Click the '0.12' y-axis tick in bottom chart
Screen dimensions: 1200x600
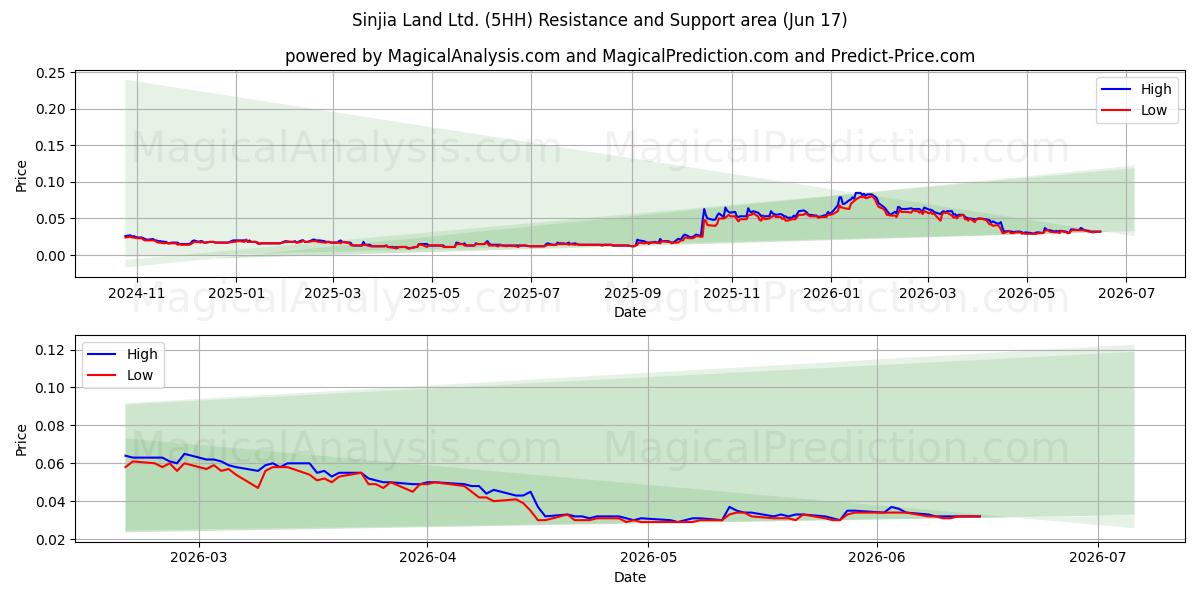click(50, 350)
